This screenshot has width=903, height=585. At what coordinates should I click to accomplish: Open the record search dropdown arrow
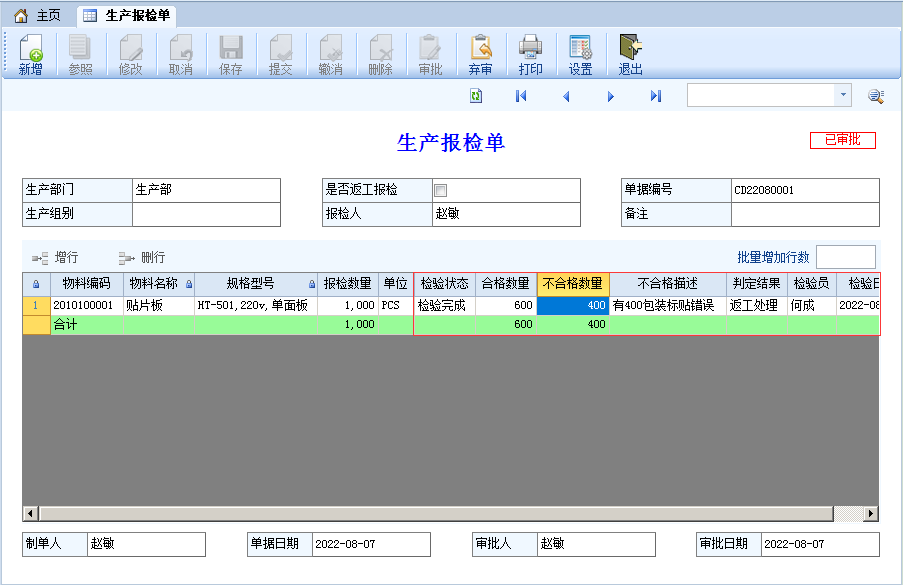(x=843, y=94)
